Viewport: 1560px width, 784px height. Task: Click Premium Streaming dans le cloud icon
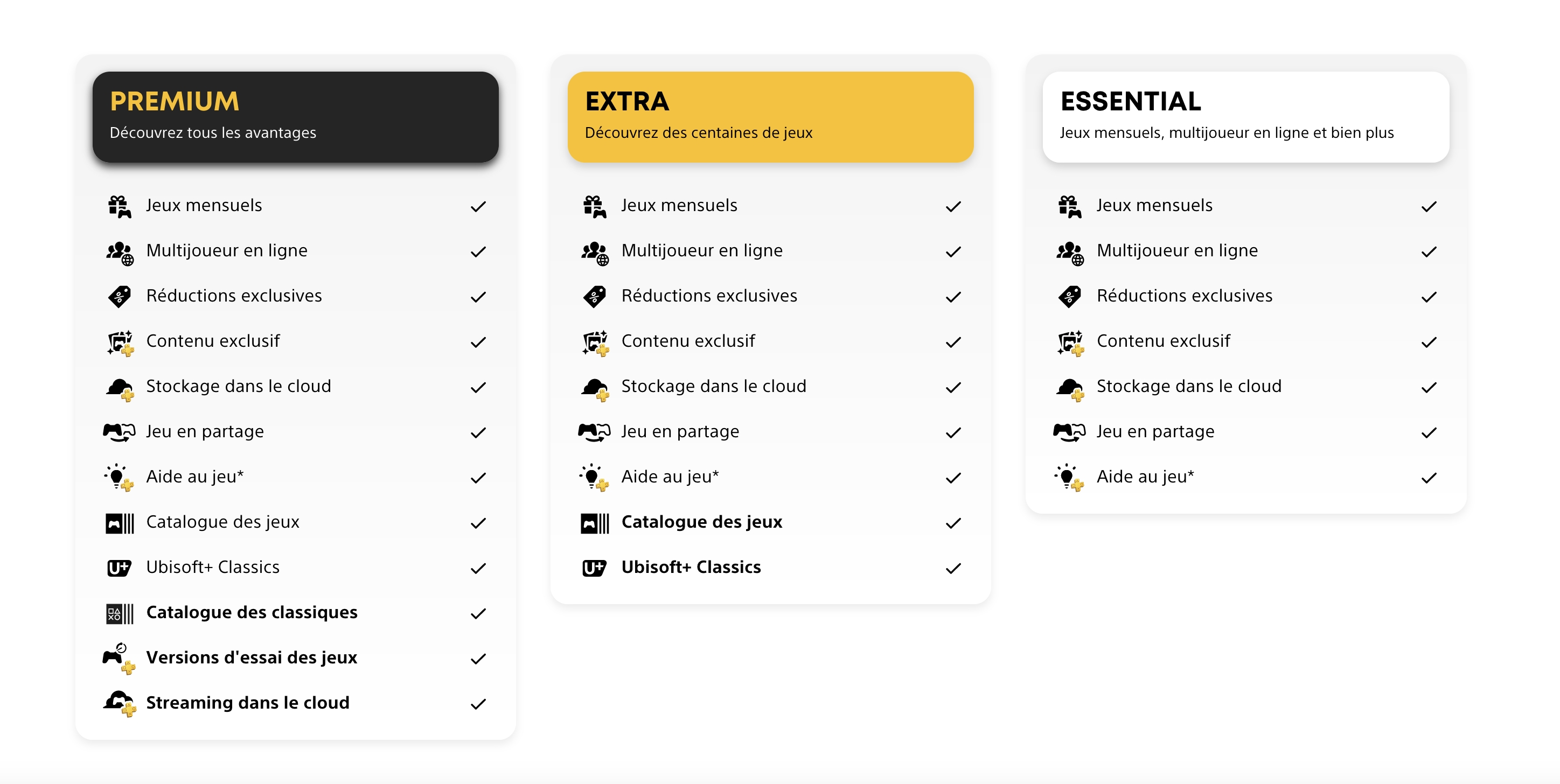click(119, 703)
